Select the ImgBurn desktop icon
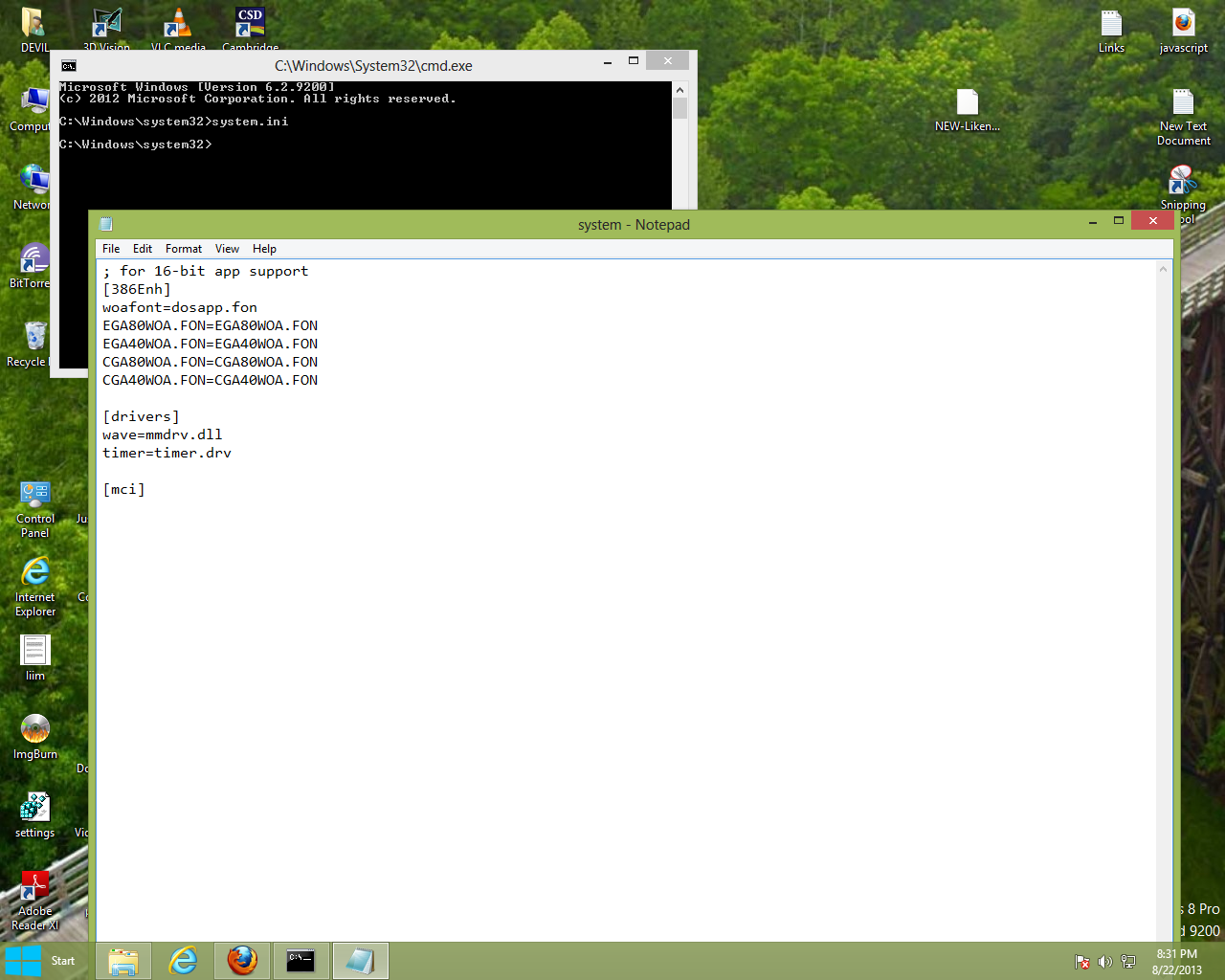The width and height of the screenshot is (1225, 980). (35, 737)
